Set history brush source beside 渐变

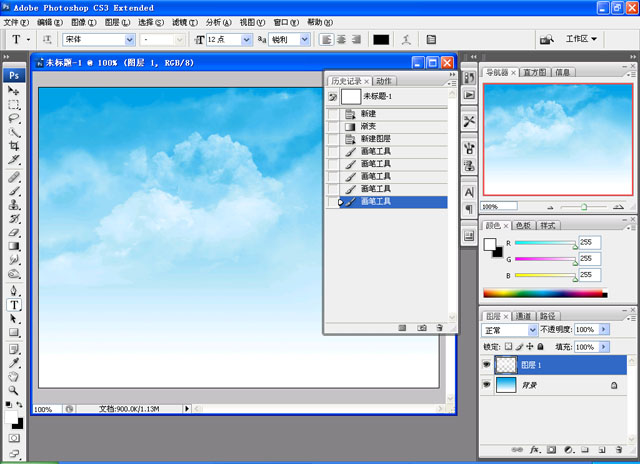[333, 127]
